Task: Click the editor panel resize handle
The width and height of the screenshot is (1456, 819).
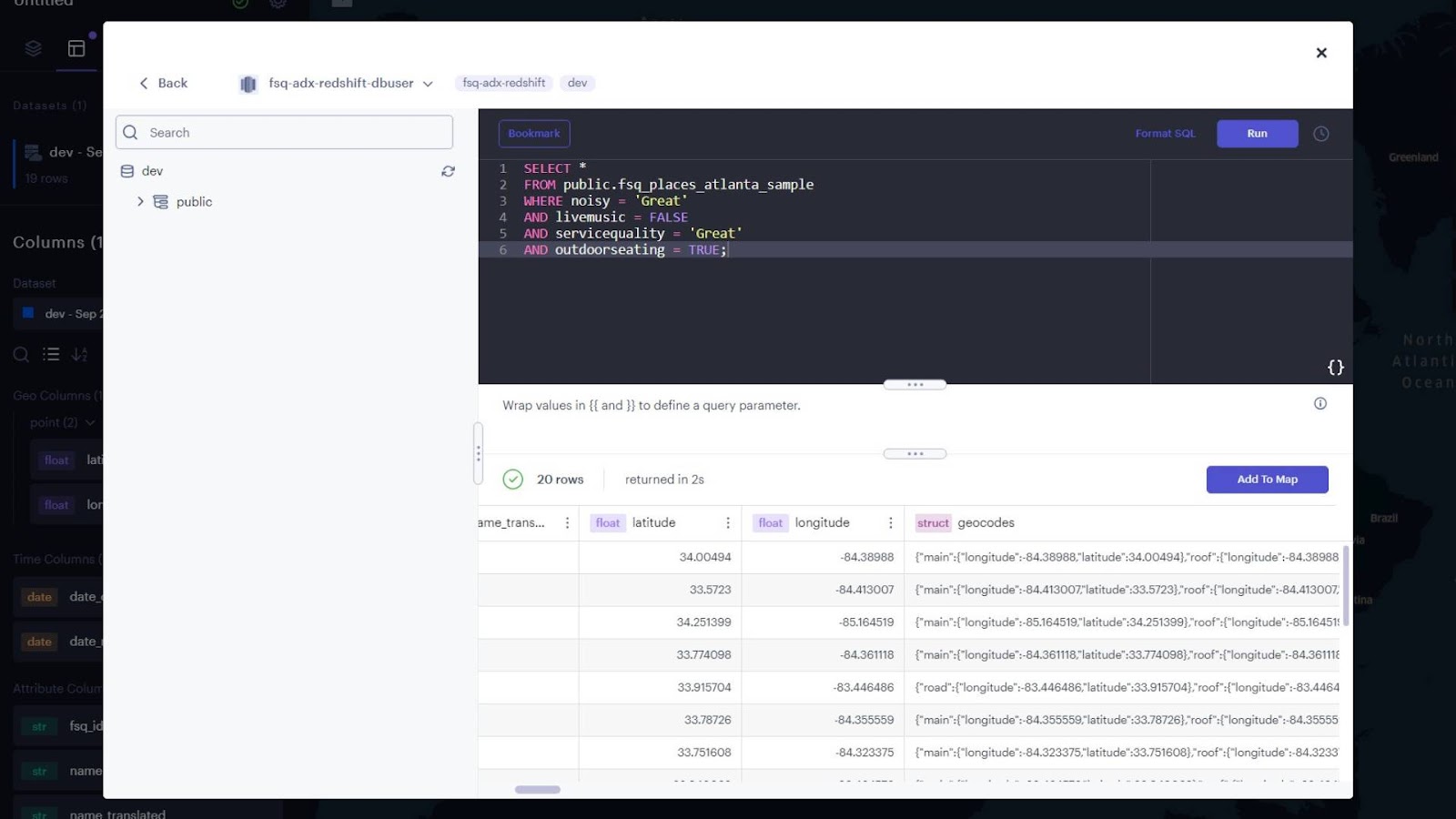Action: [915, 384]
